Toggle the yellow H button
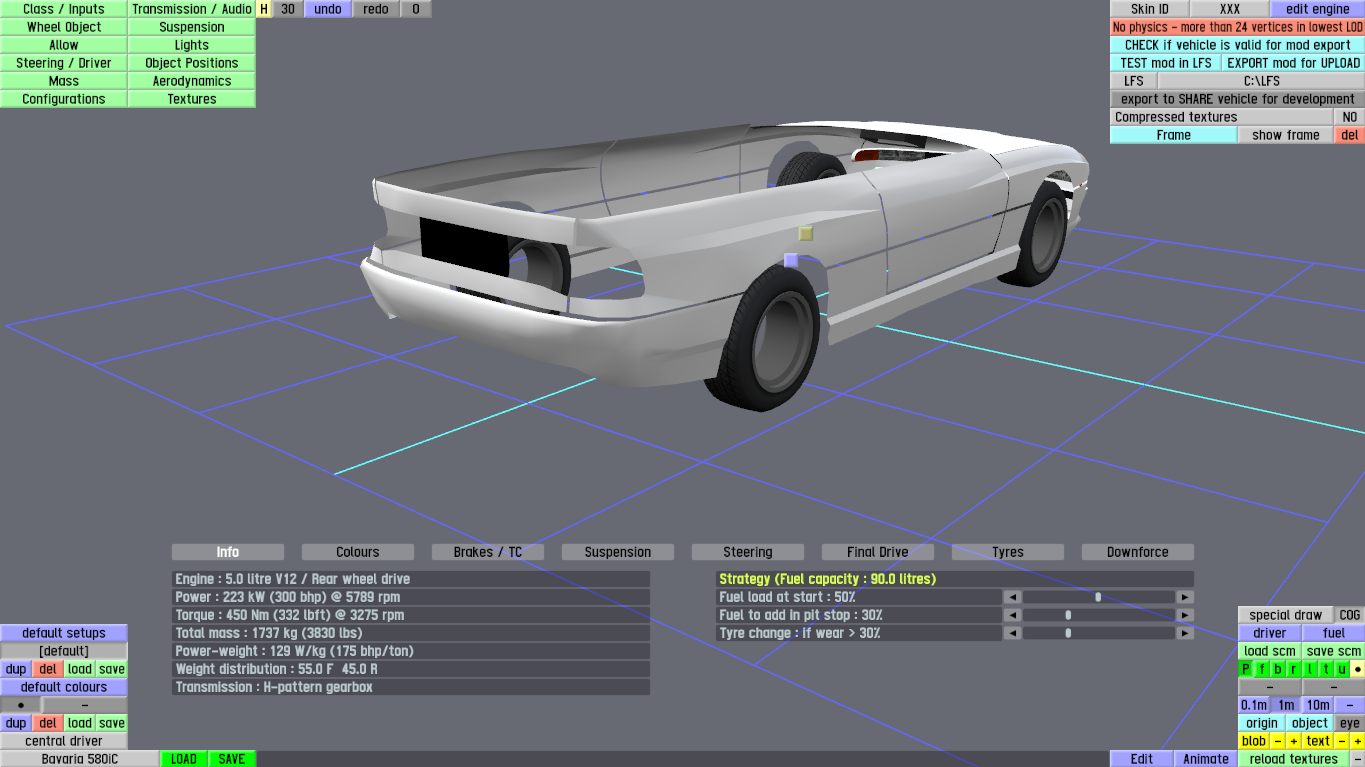 point(264,9)
